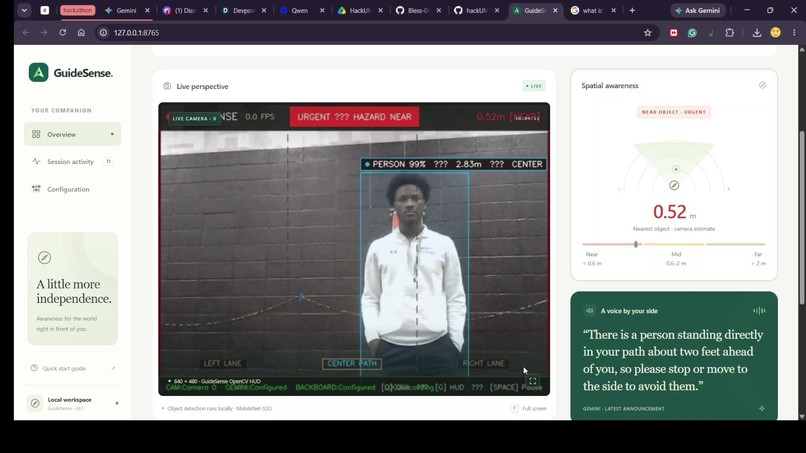Open the Configuration sidebar item
Image resolution: width=806 pixels, height=453 pixels.
point(72,189)
